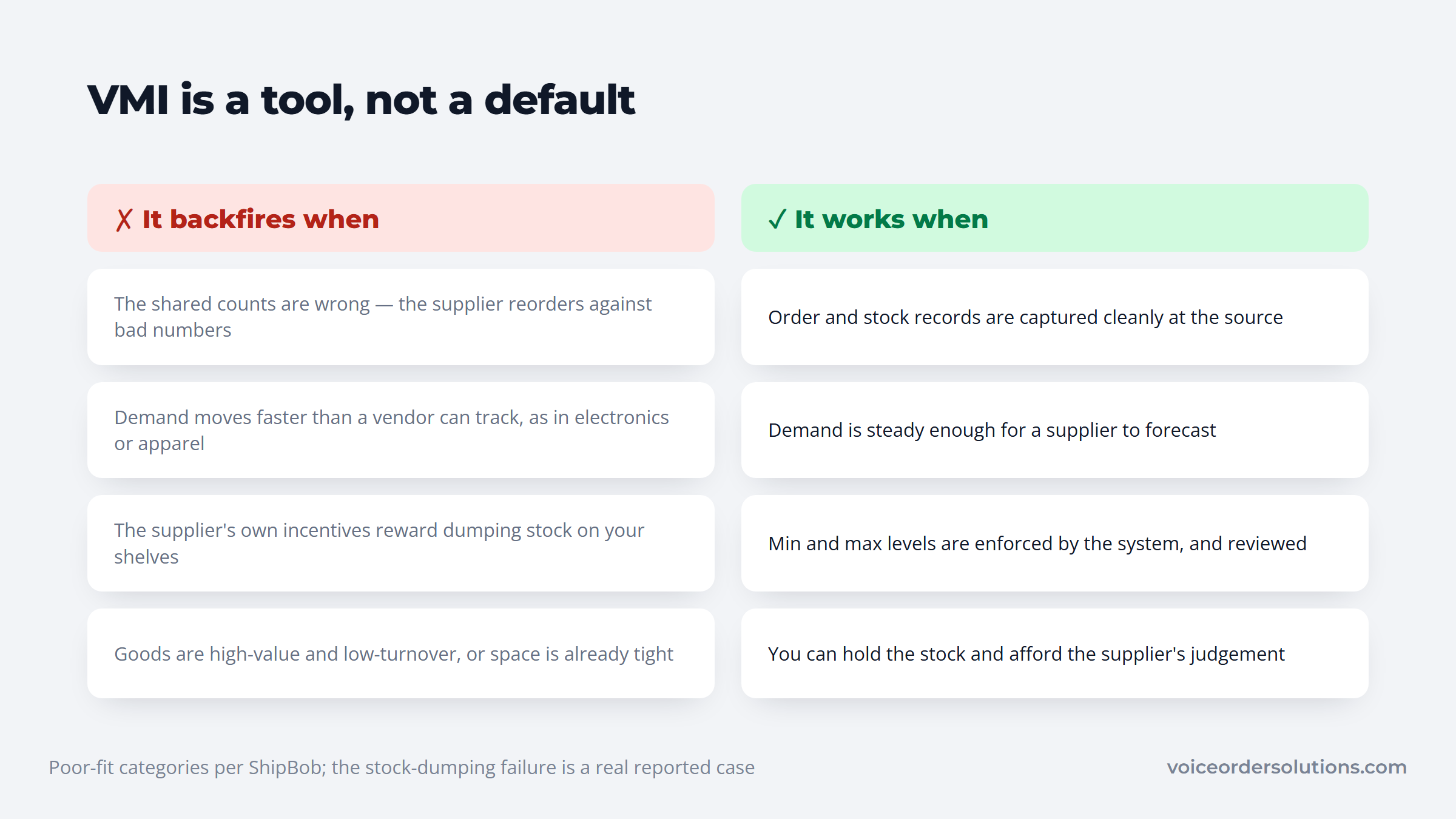Screen dimensions: 1456x819
Task: Click the 'Order and stock records' card
Action: (x=1054, y=317)
